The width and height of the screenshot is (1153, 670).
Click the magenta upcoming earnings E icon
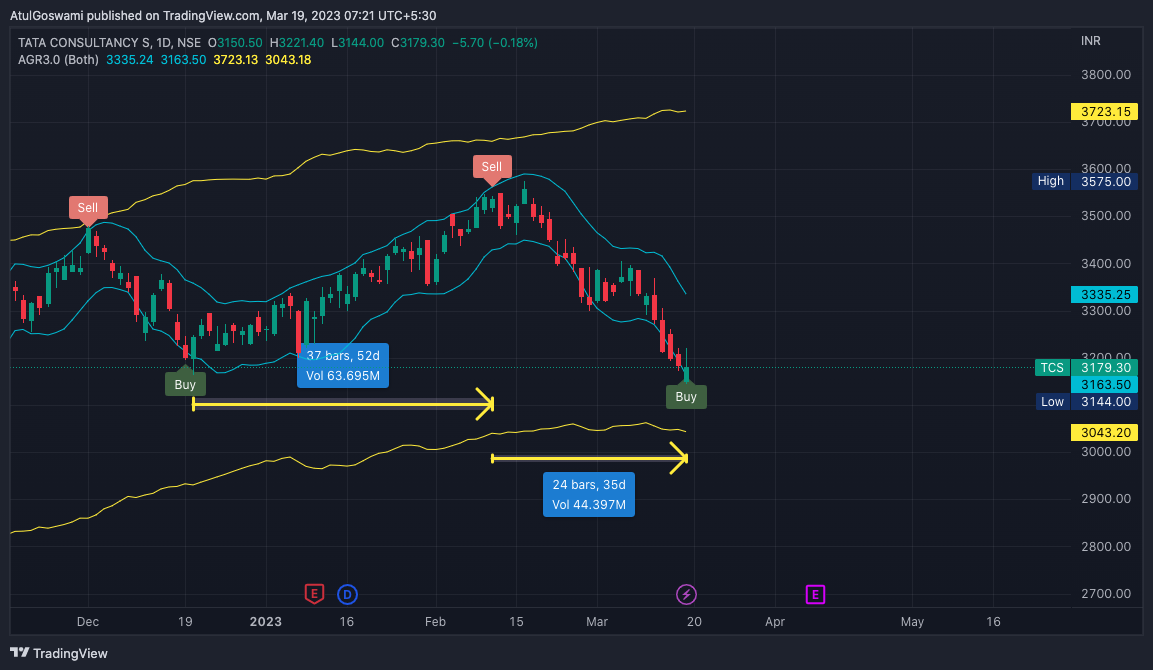coord(815,594)
